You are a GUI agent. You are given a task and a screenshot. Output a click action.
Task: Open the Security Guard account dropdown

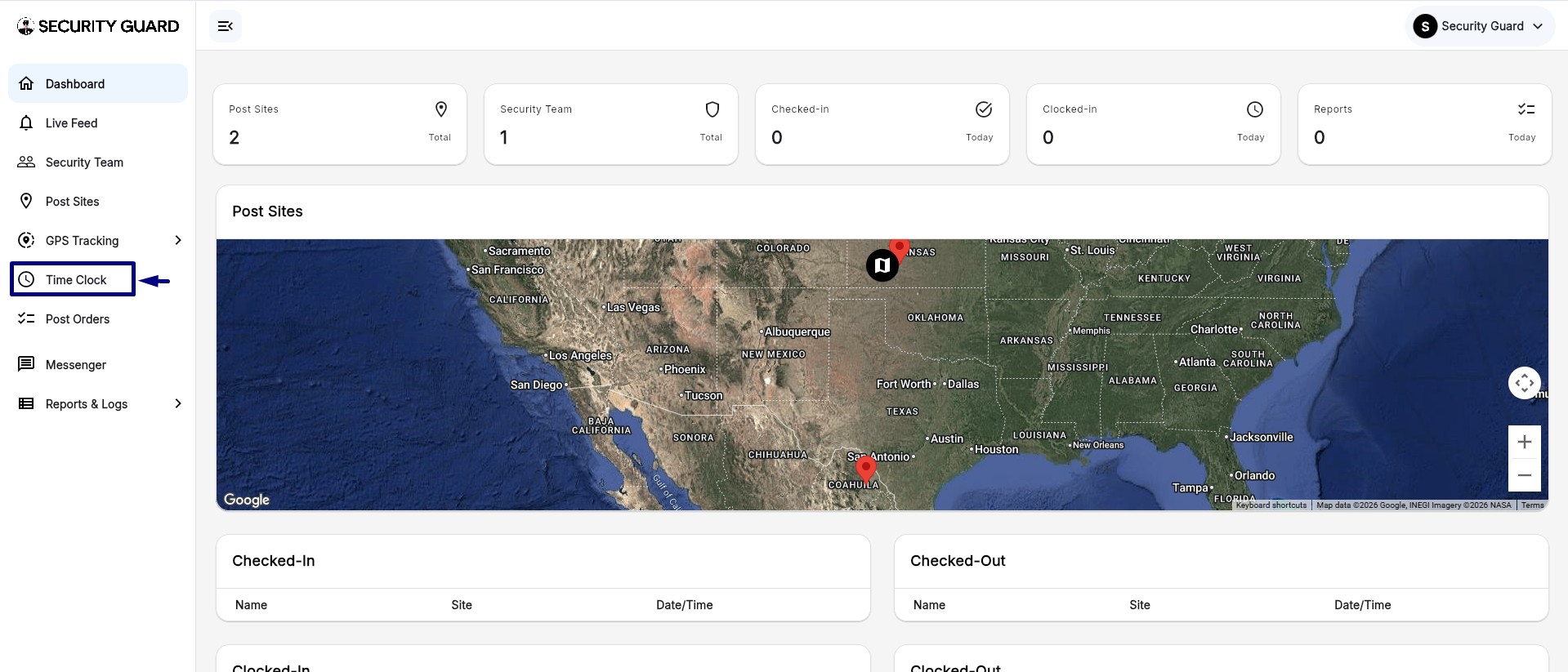pos(1480,26)
